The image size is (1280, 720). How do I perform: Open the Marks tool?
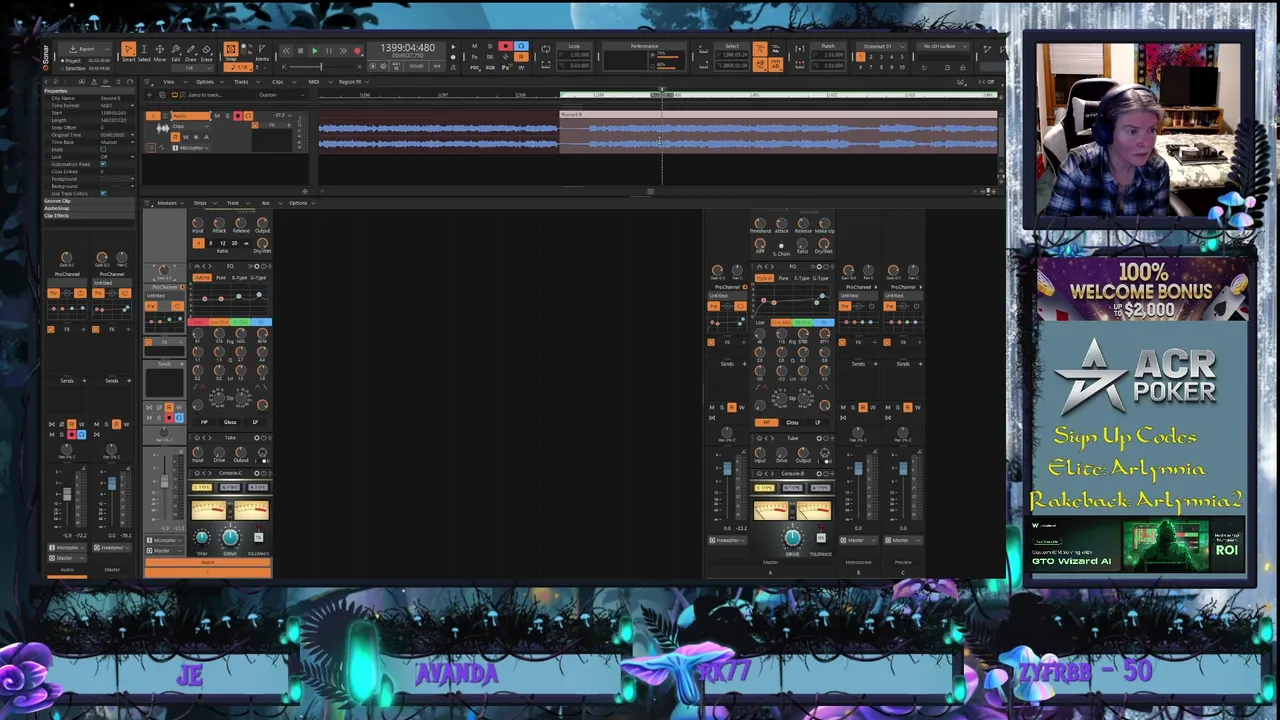[262, 50]
